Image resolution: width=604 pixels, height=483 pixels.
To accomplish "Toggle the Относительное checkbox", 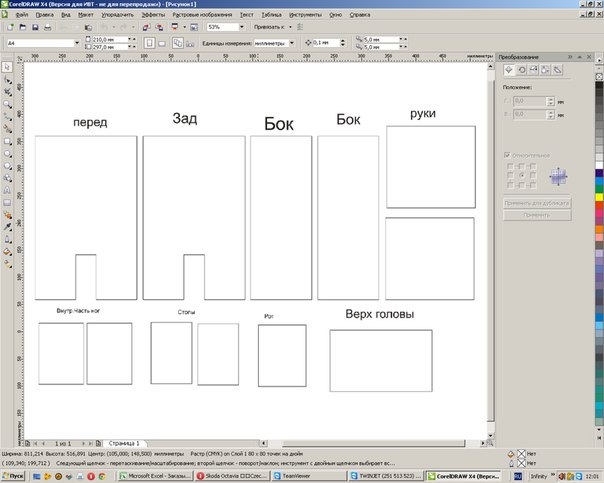I will 507,155.
